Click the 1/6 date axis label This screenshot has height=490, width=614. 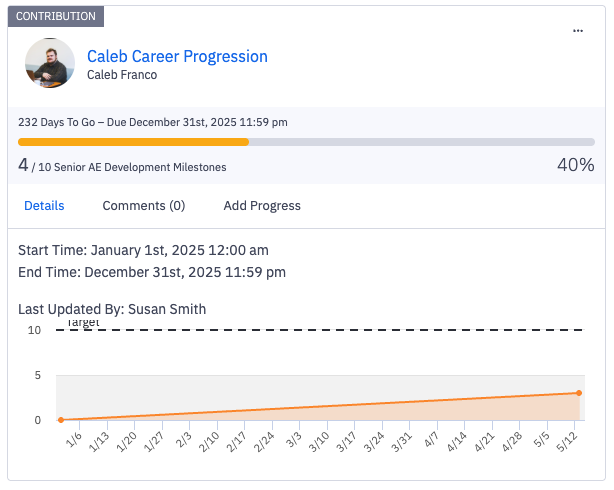coord(74,440)
